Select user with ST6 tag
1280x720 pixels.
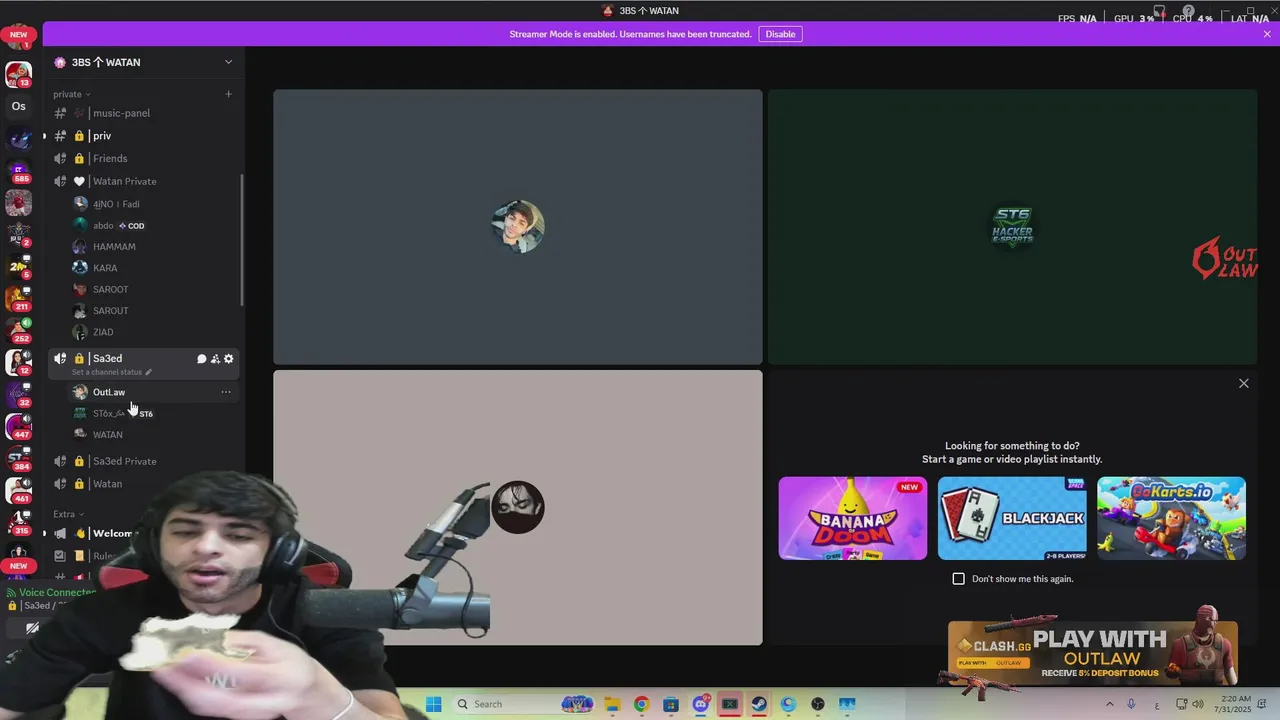153,413
